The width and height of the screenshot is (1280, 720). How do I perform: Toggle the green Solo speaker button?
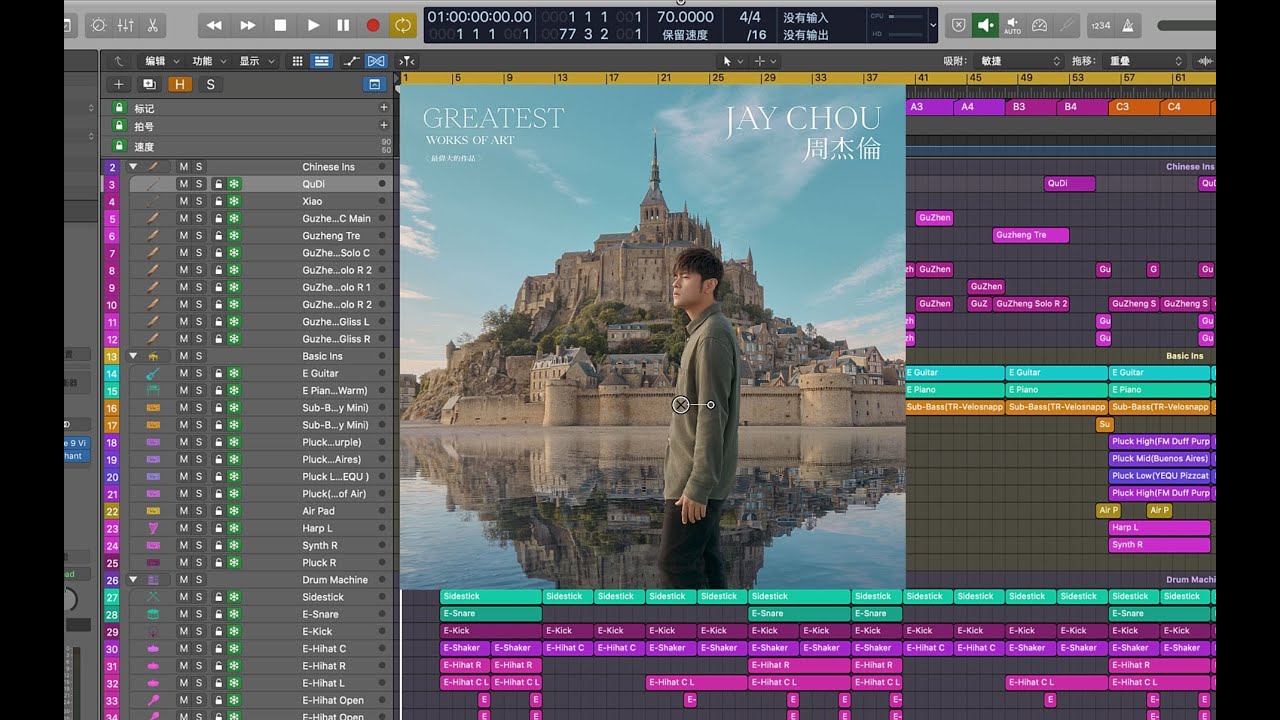point(986,25)
